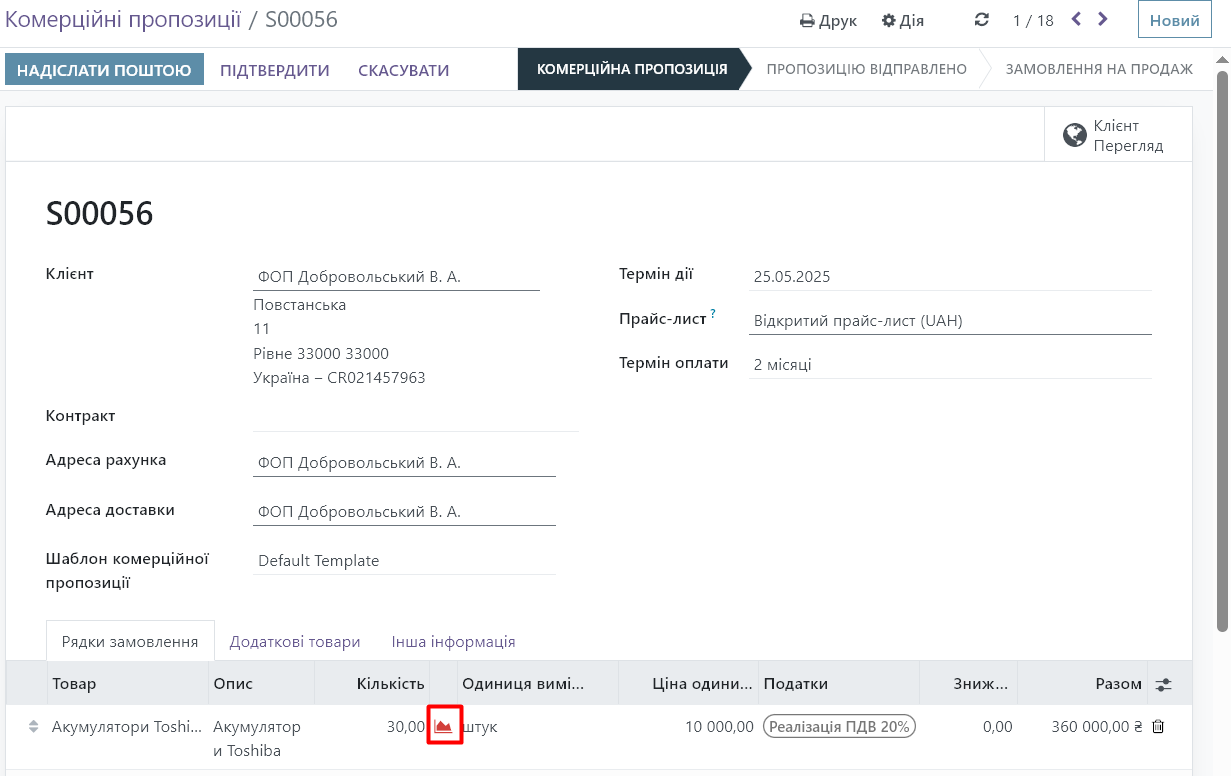
Task: Open the Дія actions menu
Action: pos(902,20)
